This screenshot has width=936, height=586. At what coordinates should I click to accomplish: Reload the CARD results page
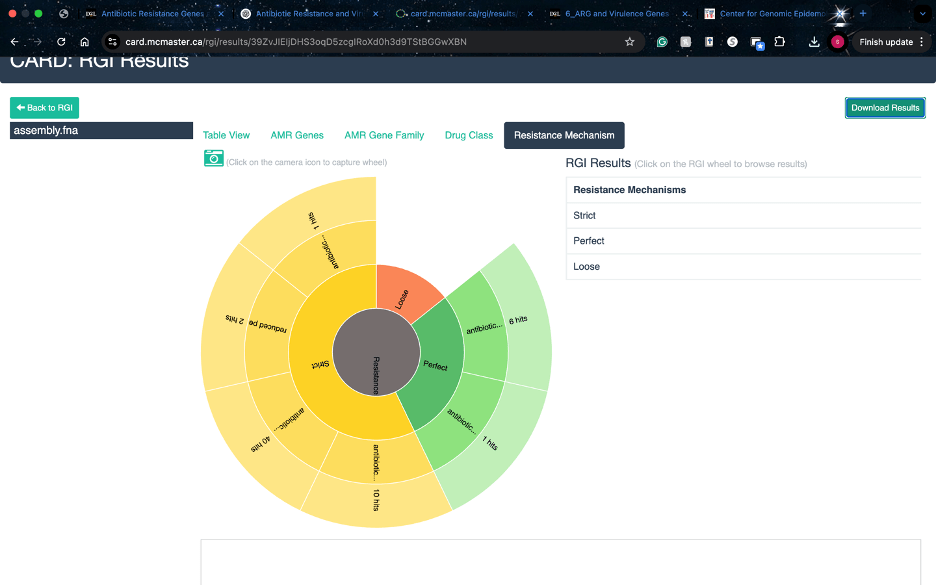point(61,42)
